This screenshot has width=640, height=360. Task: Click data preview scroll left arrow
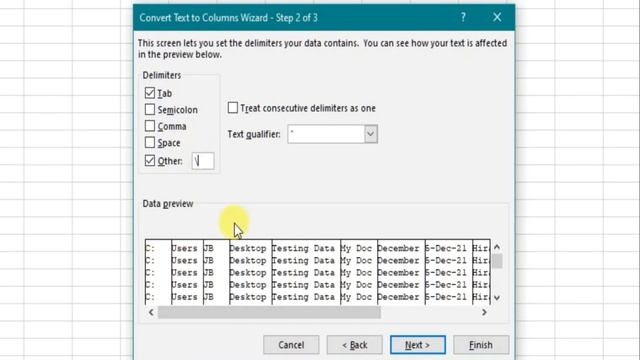point(151,312)
